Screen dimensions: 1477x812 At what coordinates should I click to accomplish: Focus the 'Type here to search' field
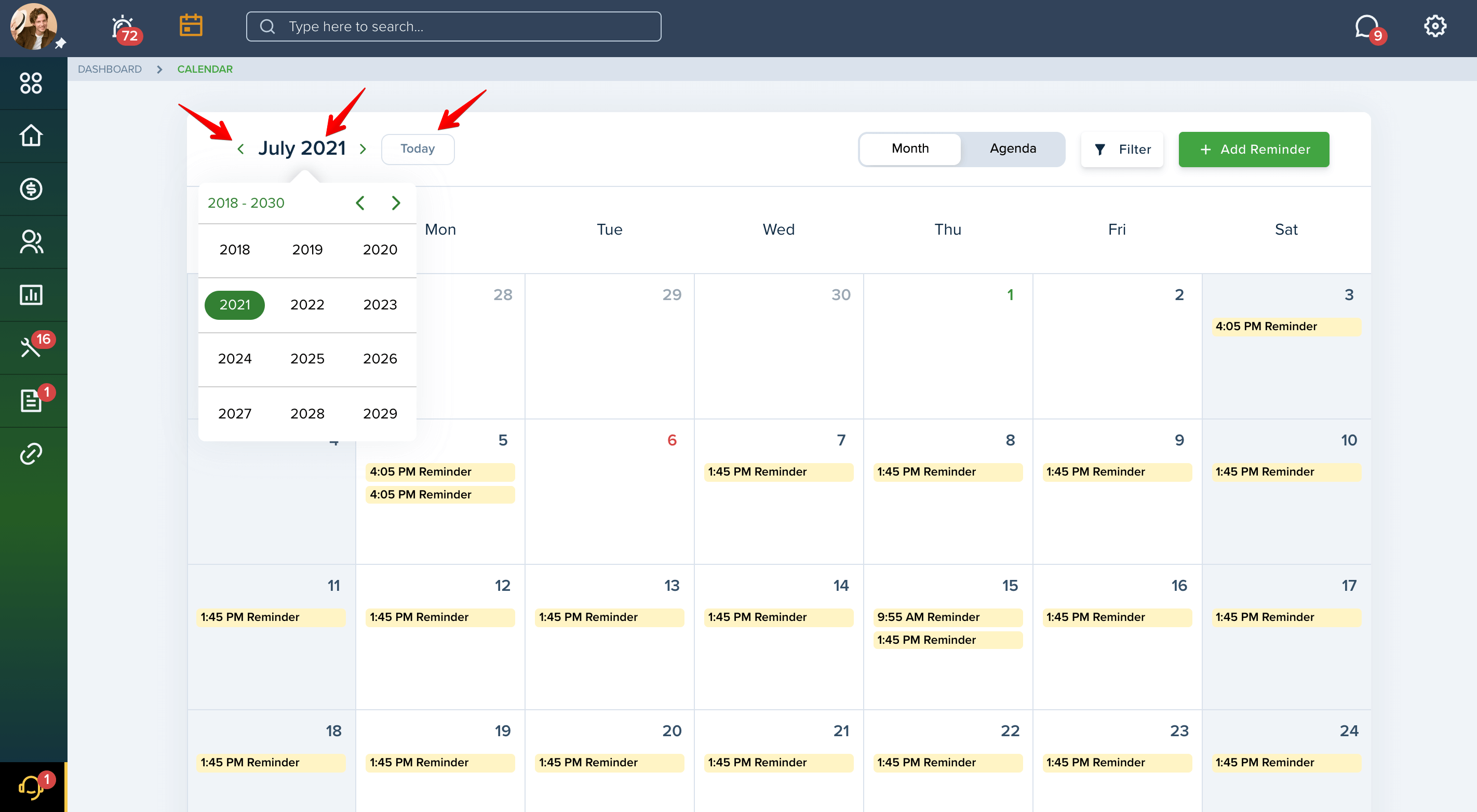(x=453, y=26)
